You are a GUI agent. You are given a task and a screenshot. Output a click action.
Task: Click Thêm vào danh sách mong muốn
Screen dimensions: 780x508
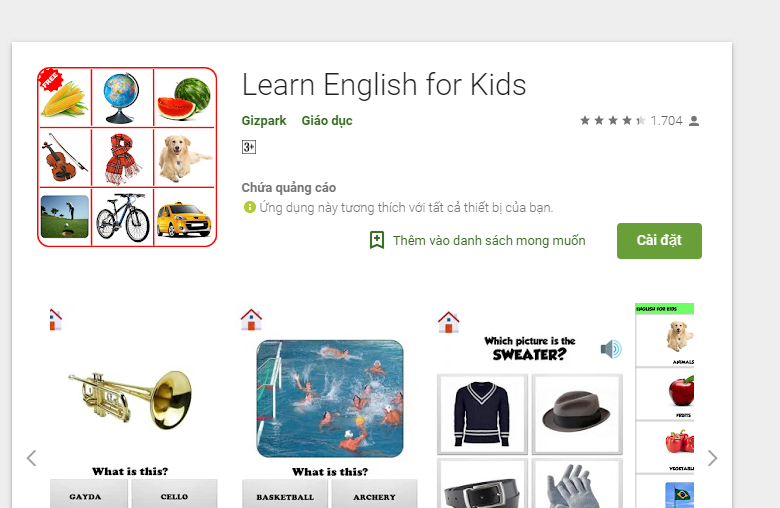coord(489,241)
